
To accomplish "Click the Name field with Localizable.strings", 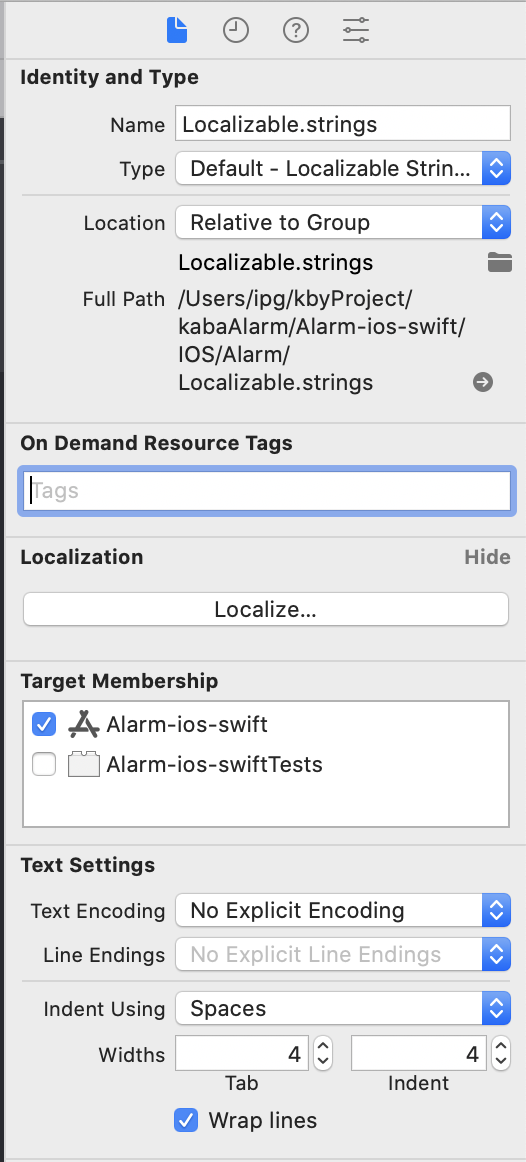I will [343, 124].
